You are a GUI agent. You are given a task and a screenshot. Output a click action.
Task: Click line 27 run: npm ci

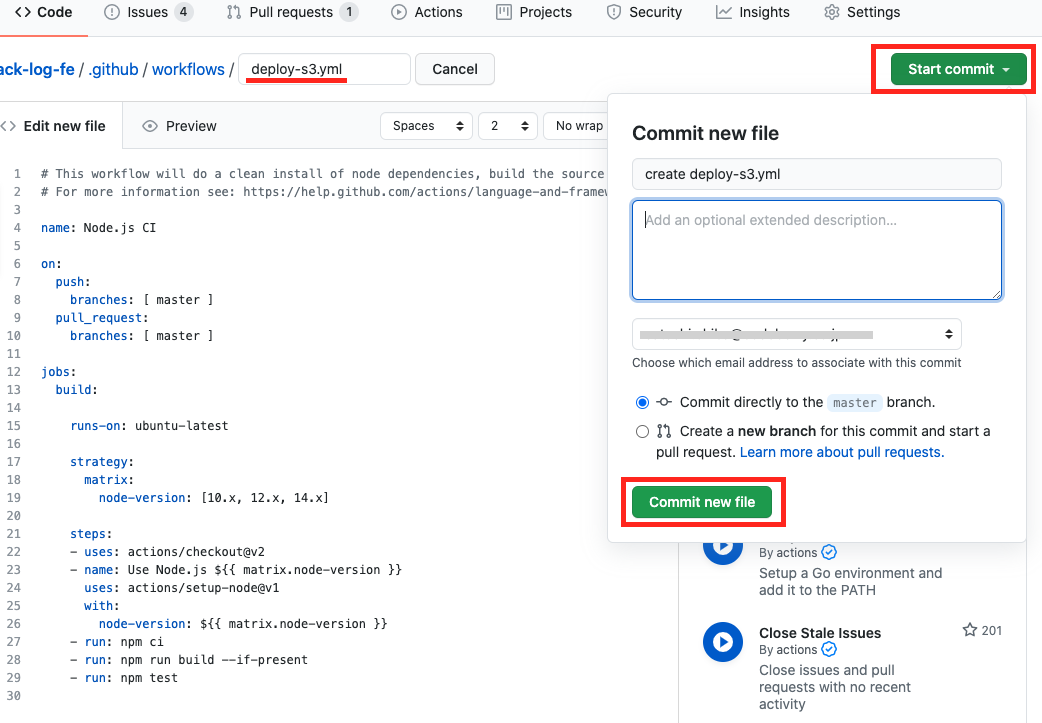click(117, 642)
